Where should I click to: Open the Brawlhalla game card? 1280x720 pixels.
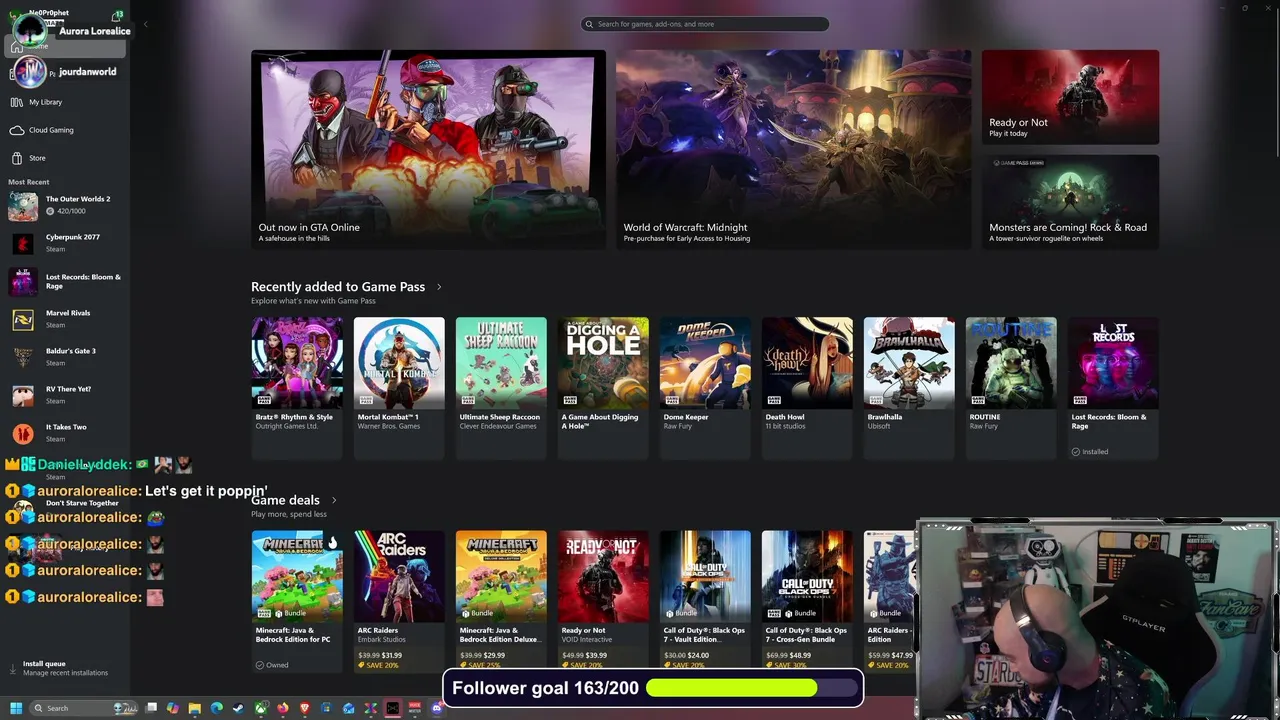pyautogui.click(x=909, y=388)
